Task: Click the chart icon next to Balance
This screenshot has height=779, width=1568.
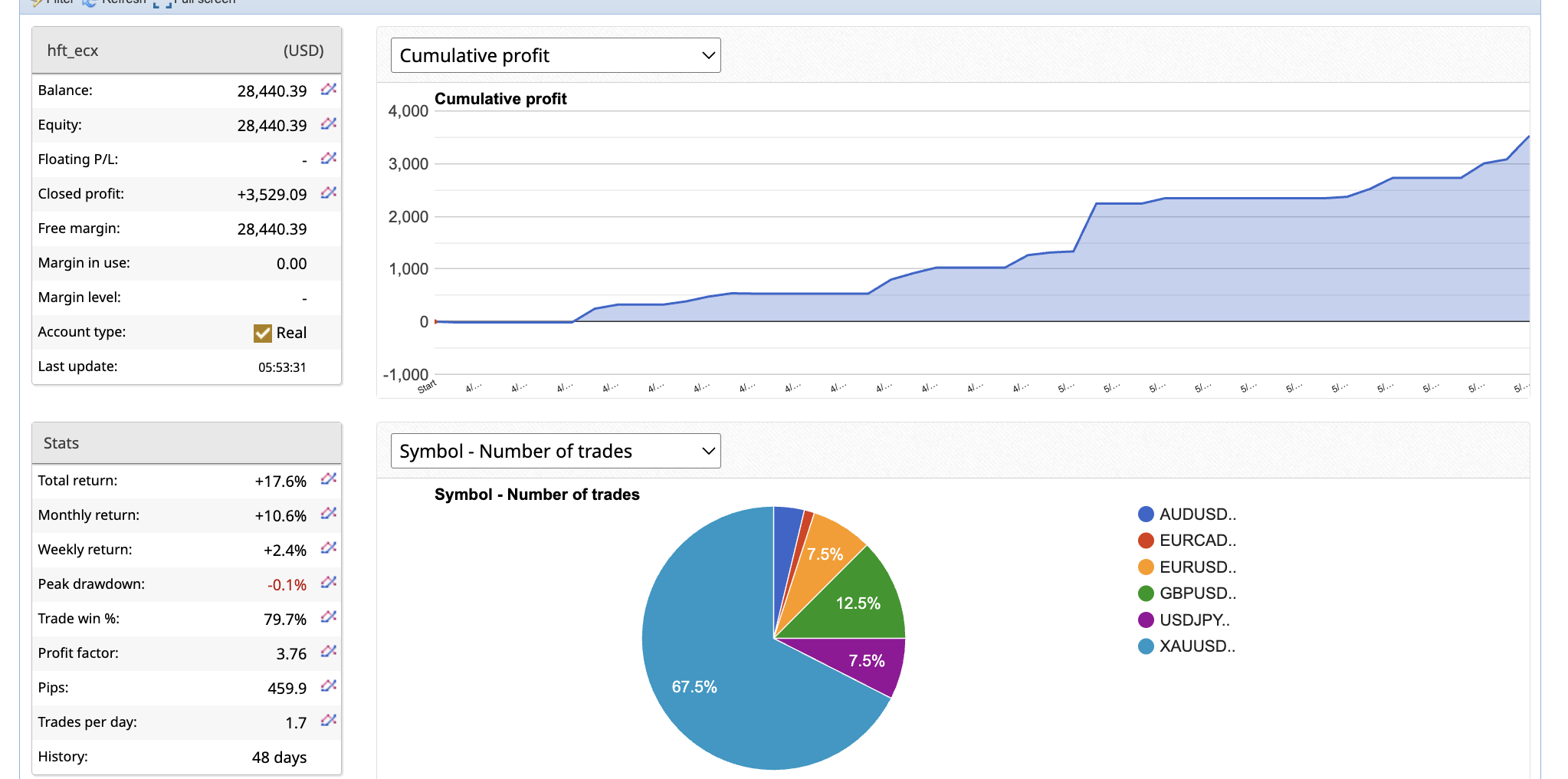Action: pos(329,90)
